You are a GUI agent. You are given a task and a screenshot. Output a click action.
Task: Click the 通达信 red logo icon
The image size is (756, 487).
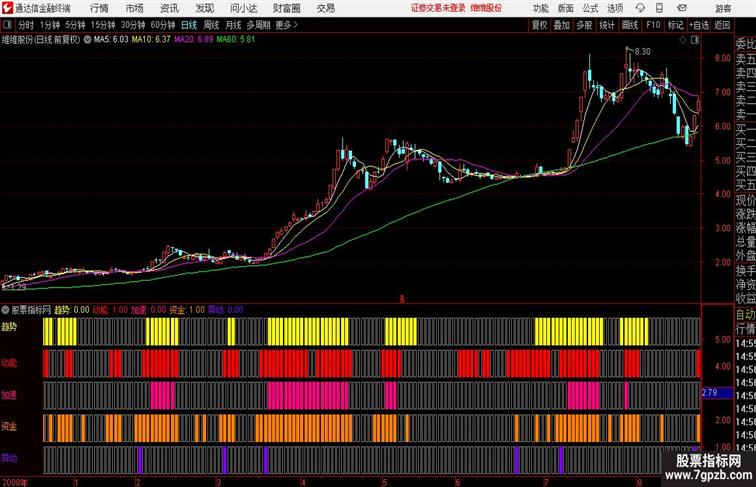[7, 8]
